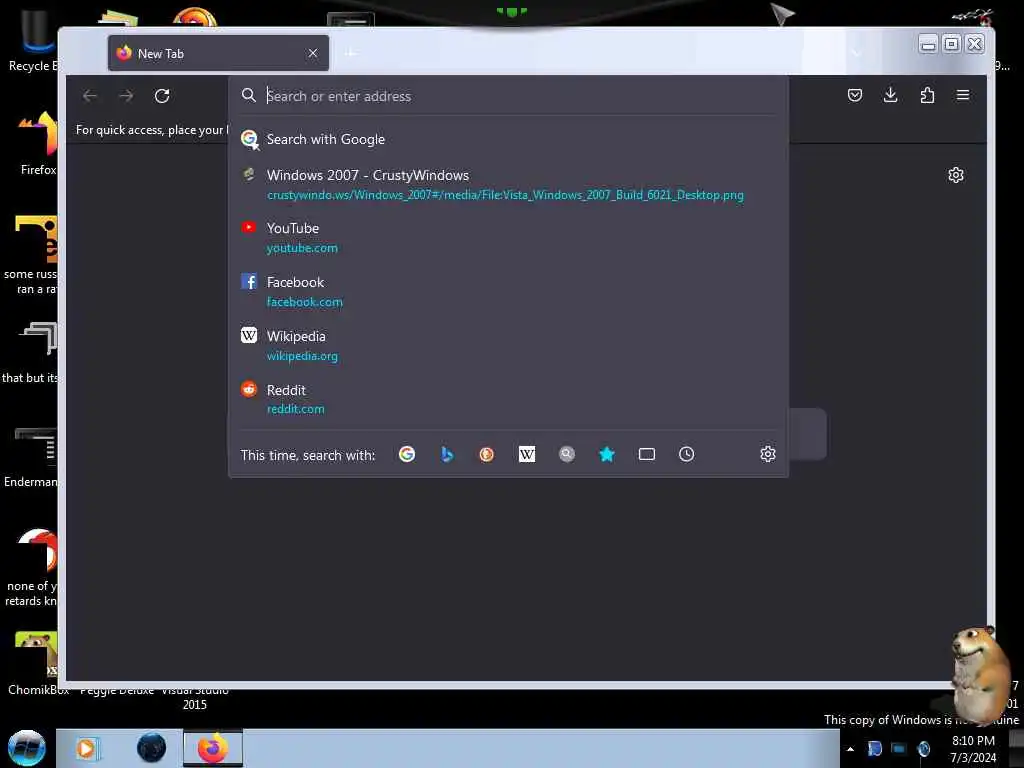The width and height of the screenshot is (1024, 768).
Task: Open the Downloads panel icon
Action: tap(890, 95)
